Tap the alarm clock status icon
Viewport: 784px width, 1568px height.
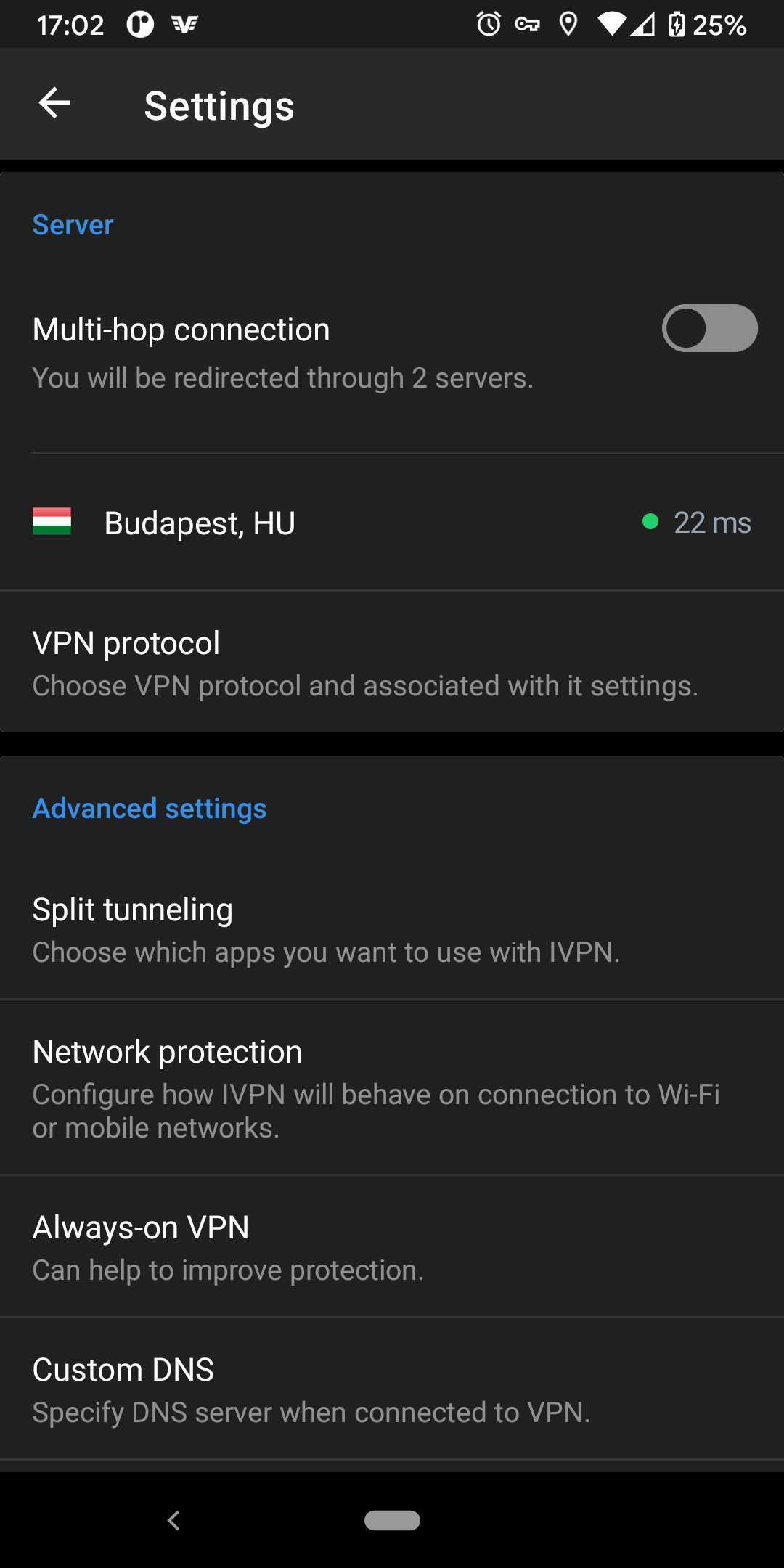tap(489, 25)
